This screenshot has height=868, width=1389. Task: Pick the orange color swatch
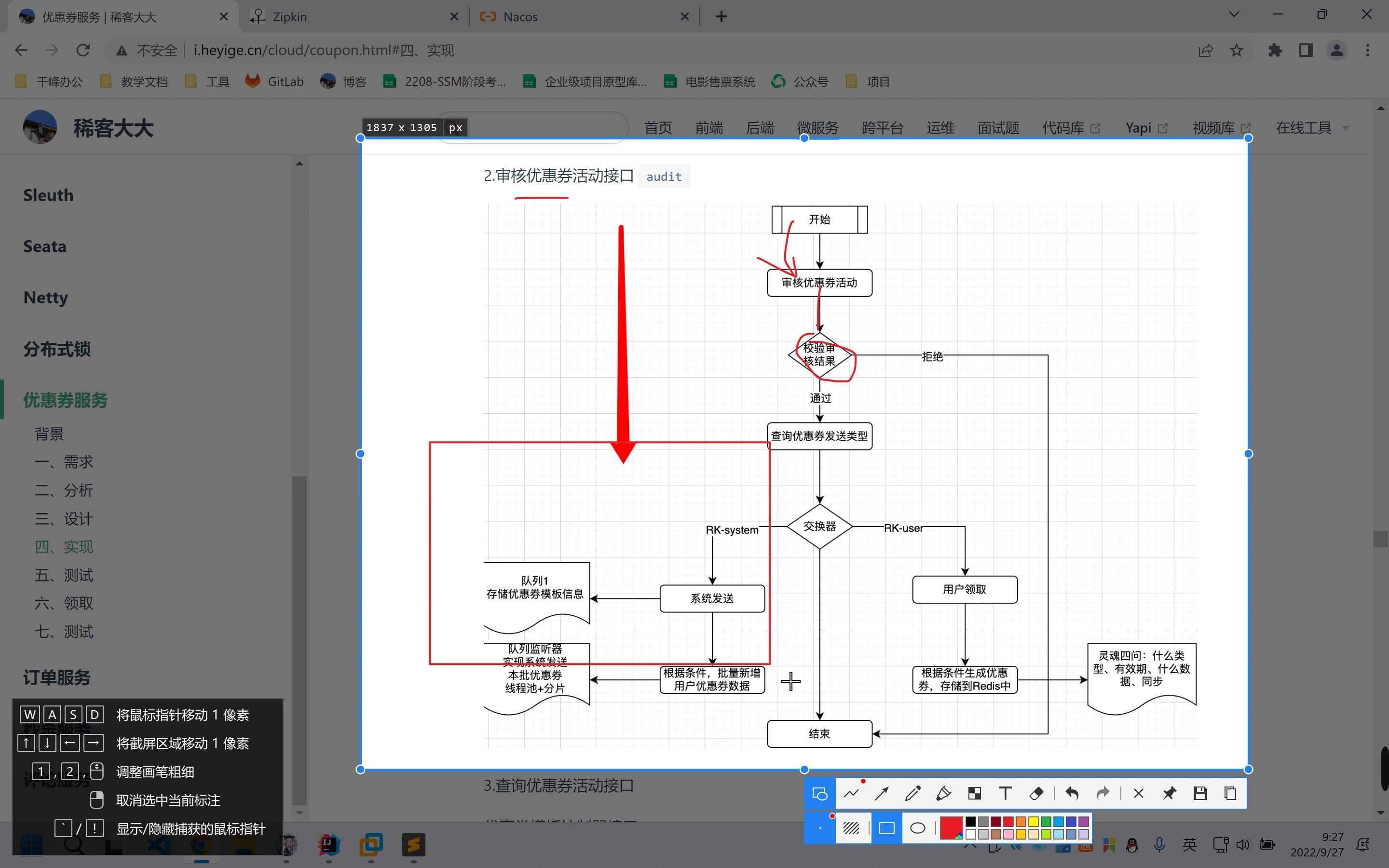1021,822
